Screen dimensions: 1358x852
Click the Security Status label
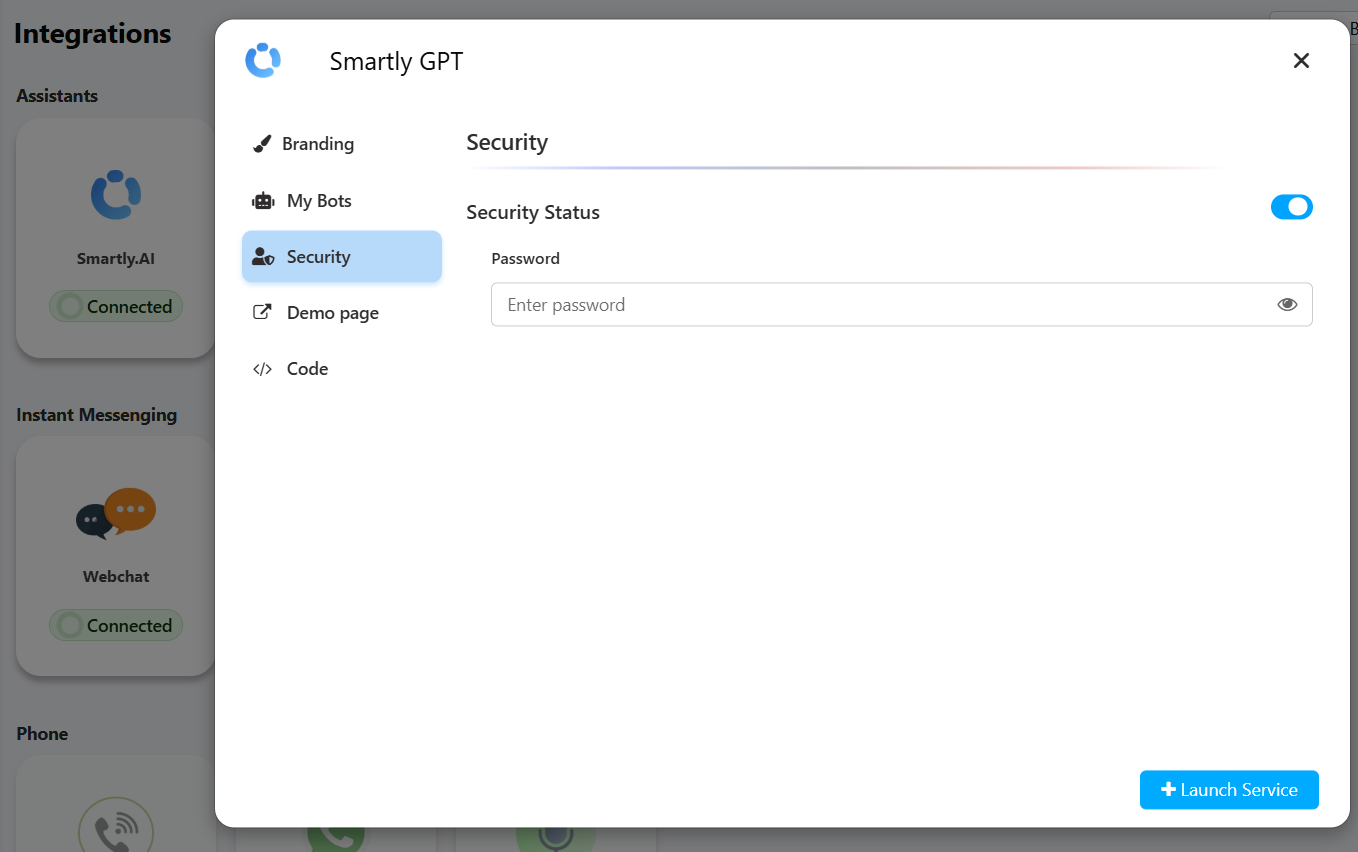tap(533, 212)
